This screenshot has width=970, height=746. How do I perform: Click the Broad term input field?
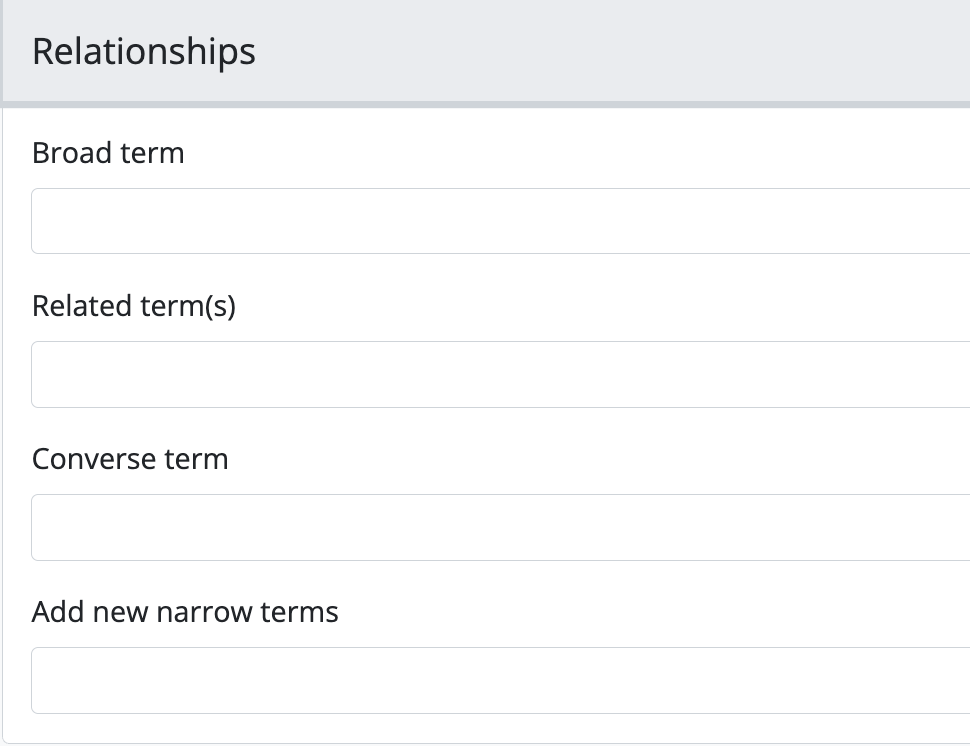point(500,221)
